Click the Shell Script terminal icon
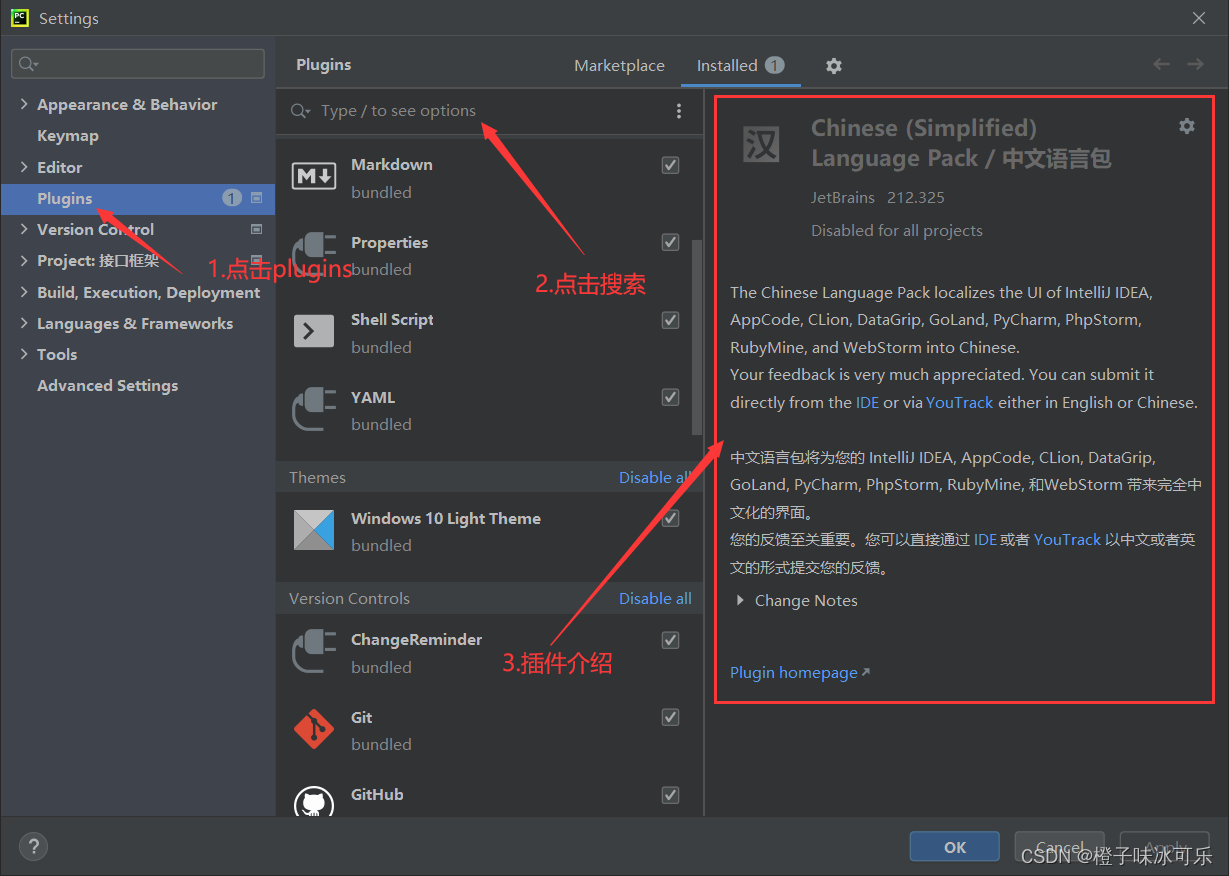Screen dimensions: 1229x876 point(314,332)
